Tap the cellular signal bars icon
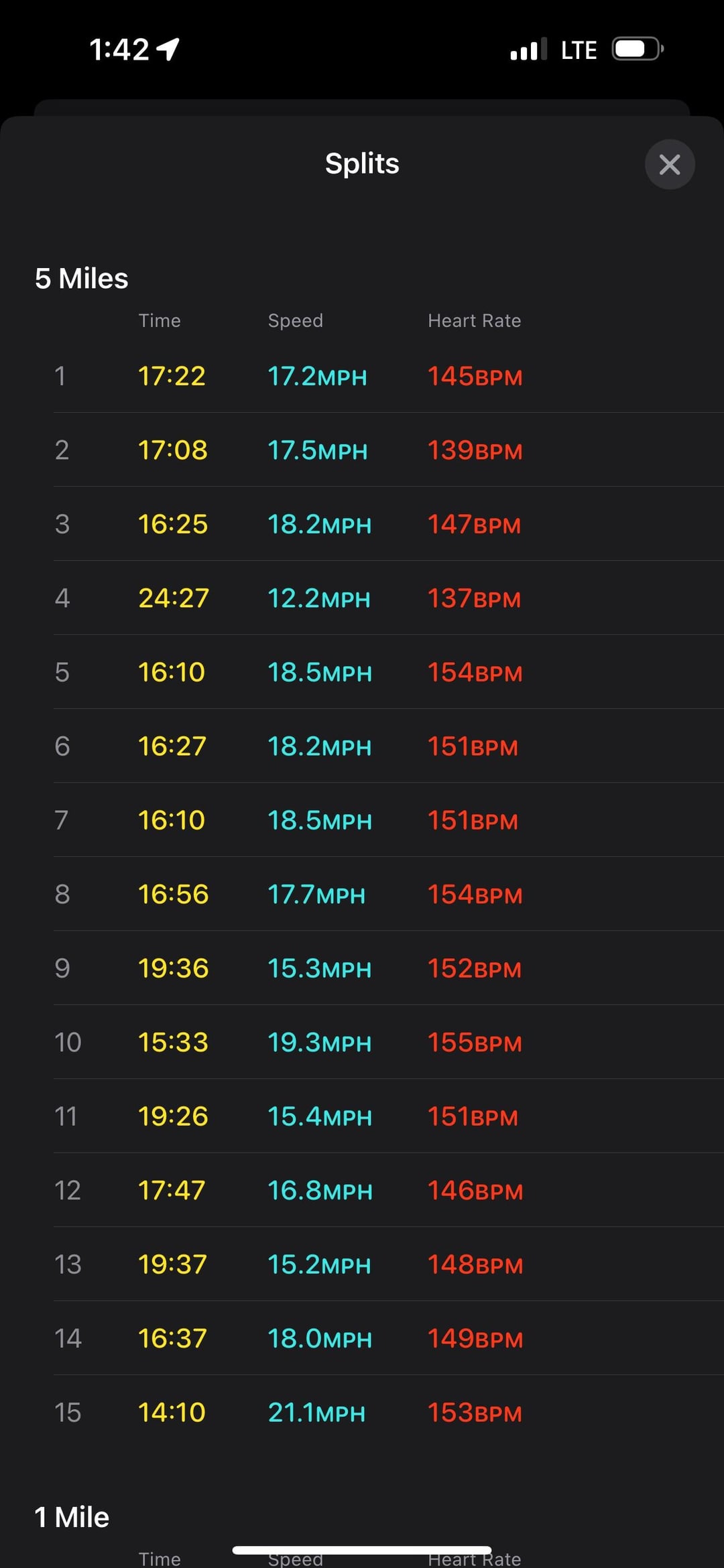Viewport: 724px width, 1568px height. (528, 50)
